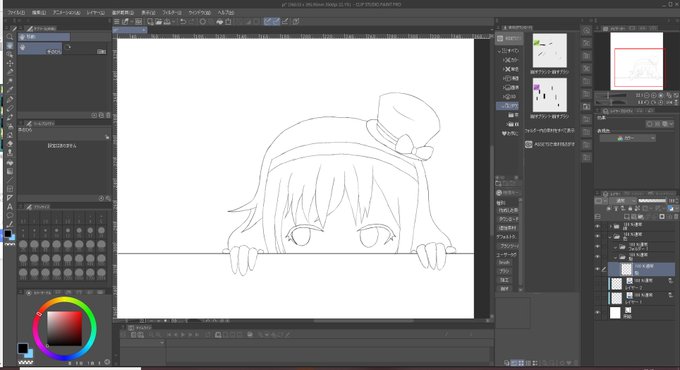
Task: Click the 作成した素材 tag button
Action: 508,210
